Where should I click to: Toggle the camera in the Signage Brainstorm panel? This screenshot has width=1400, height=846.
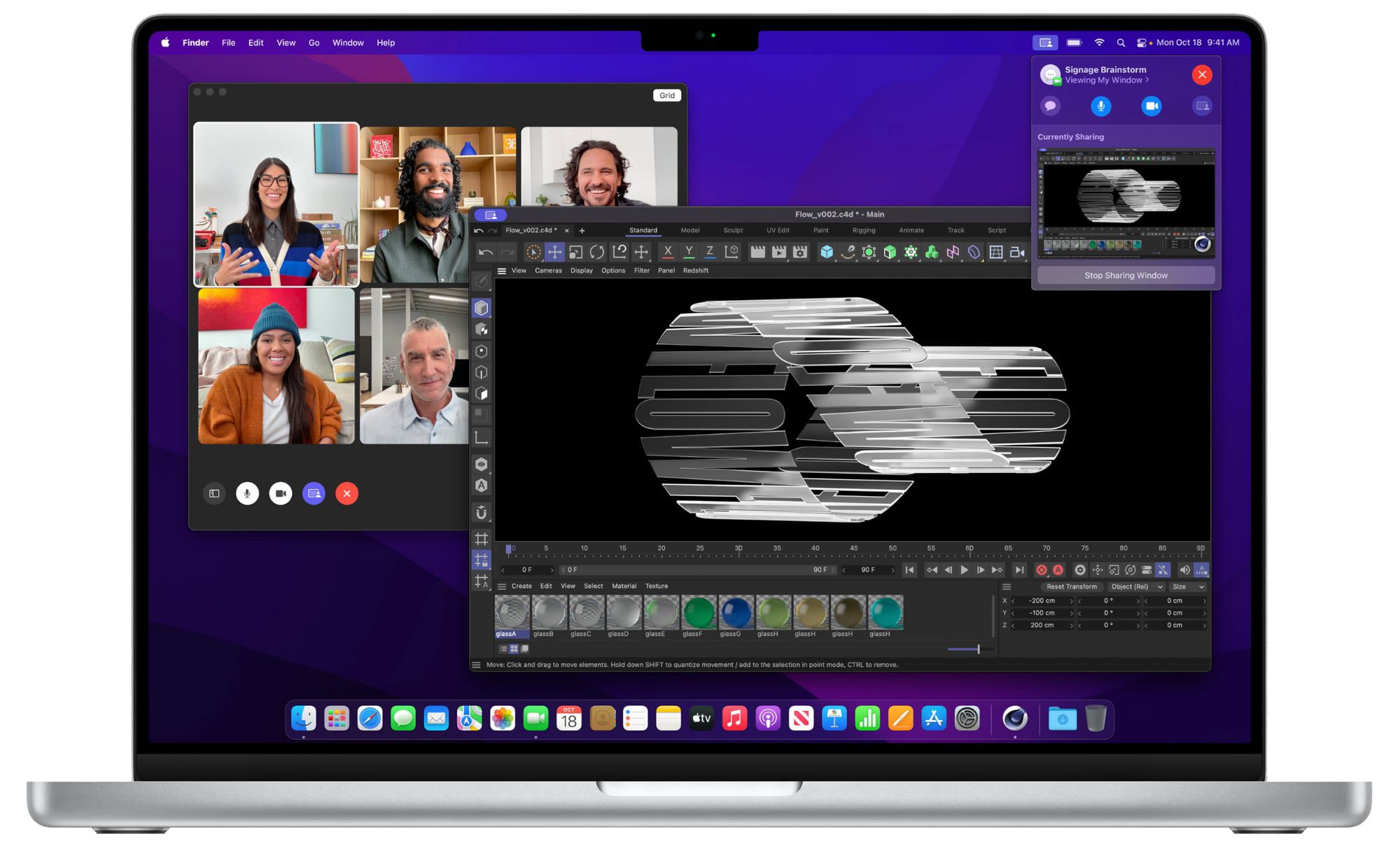click(1151, 106)
